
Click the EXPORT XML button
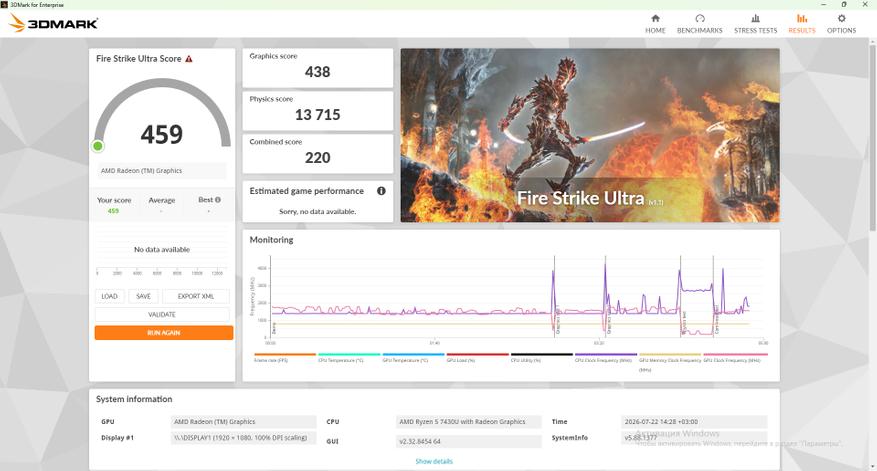click(x=196, y=296)
